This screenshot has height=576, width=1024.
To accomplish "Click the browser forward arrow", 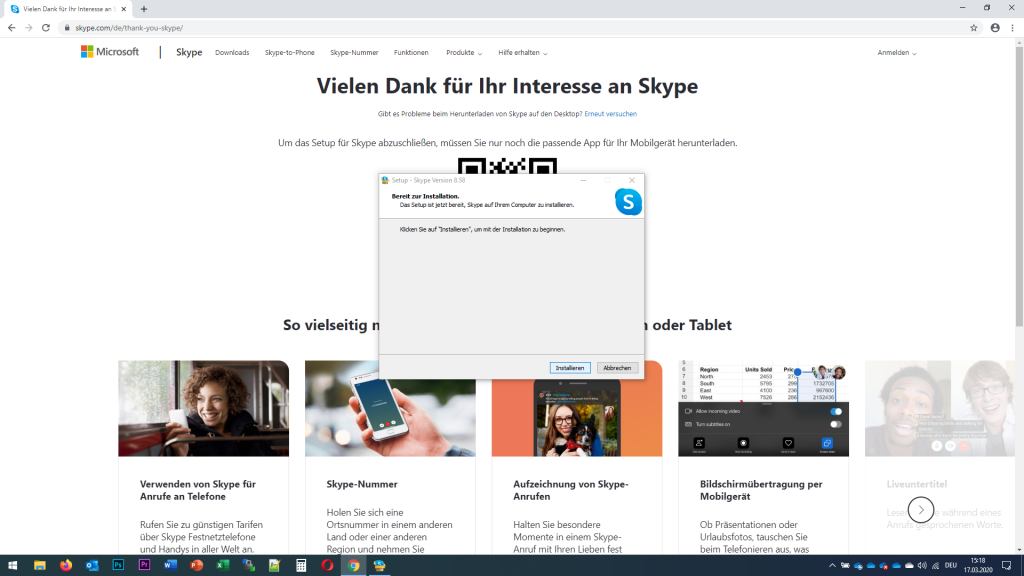I will coord(29,28).
